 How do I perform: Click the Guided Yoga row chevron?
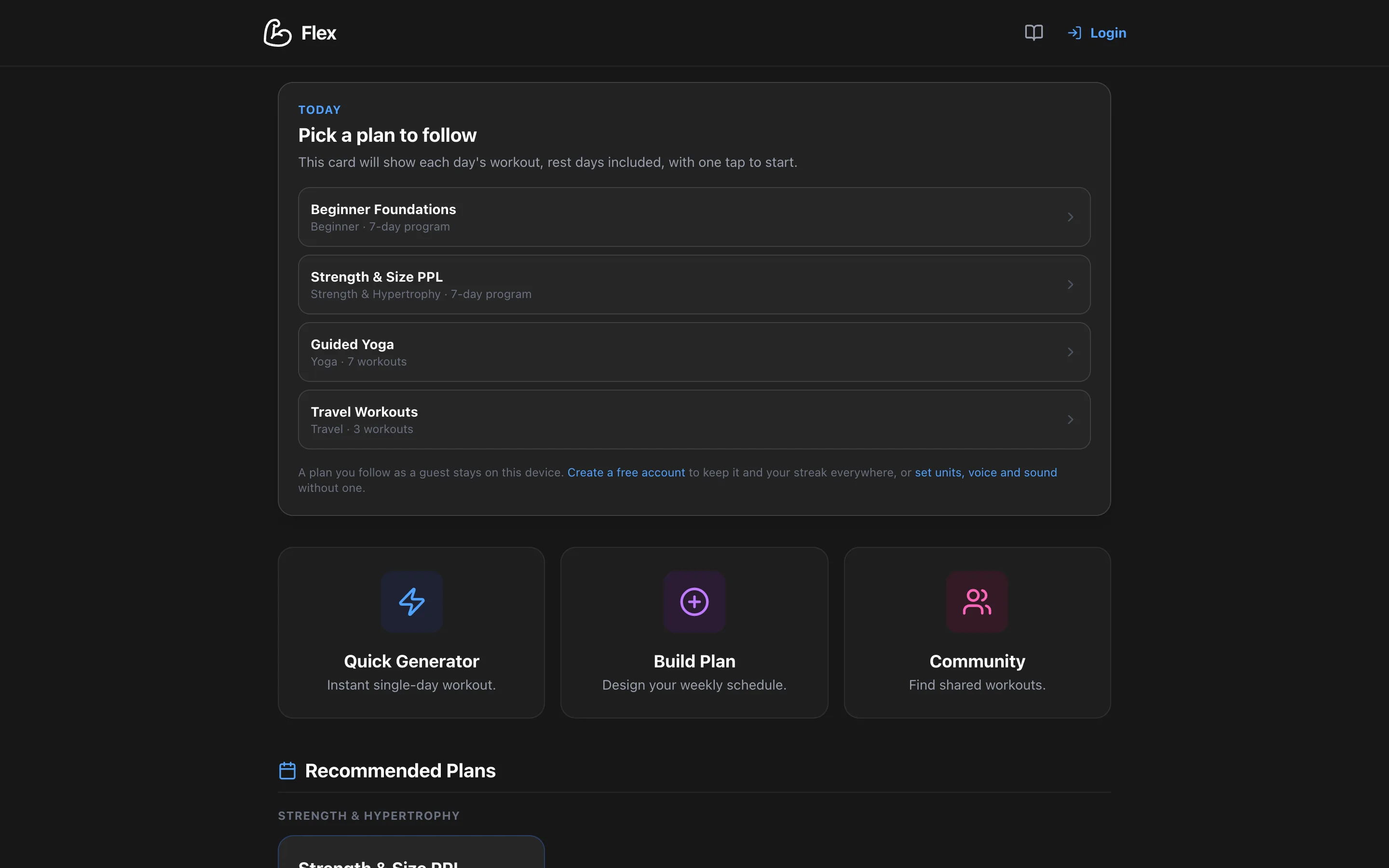1071,352
